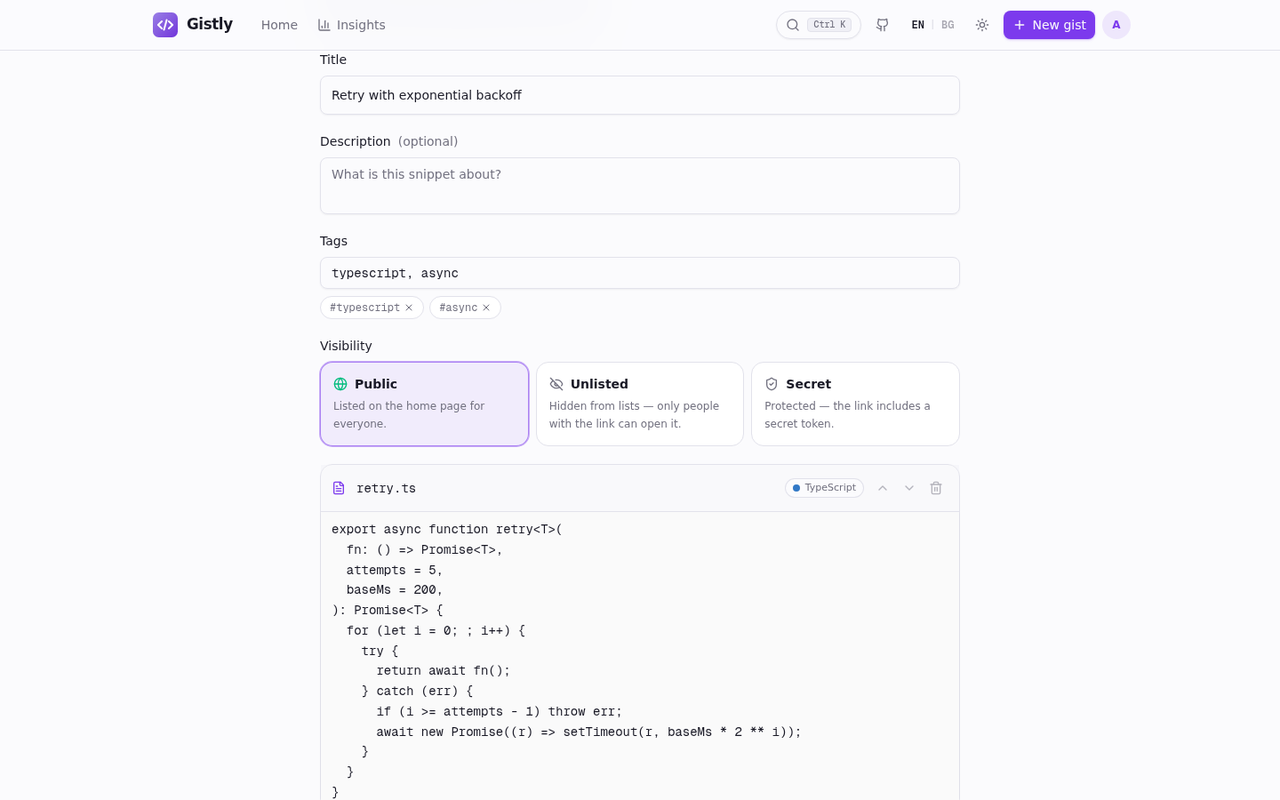Toggle the light/dark theme sun icon
Viewport: 1280px width, 800px height.
(x=982, y=25)
